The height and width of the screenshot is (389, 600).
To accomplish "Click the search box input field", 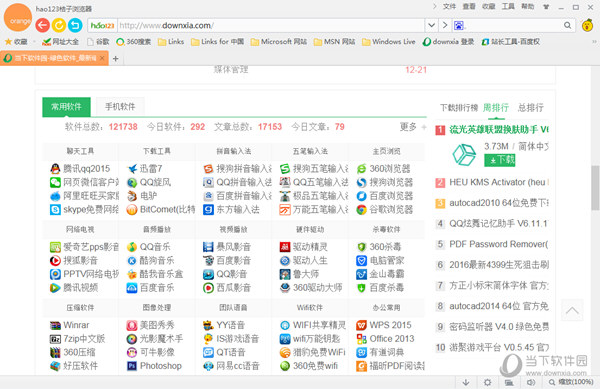I will pos(513,26).
